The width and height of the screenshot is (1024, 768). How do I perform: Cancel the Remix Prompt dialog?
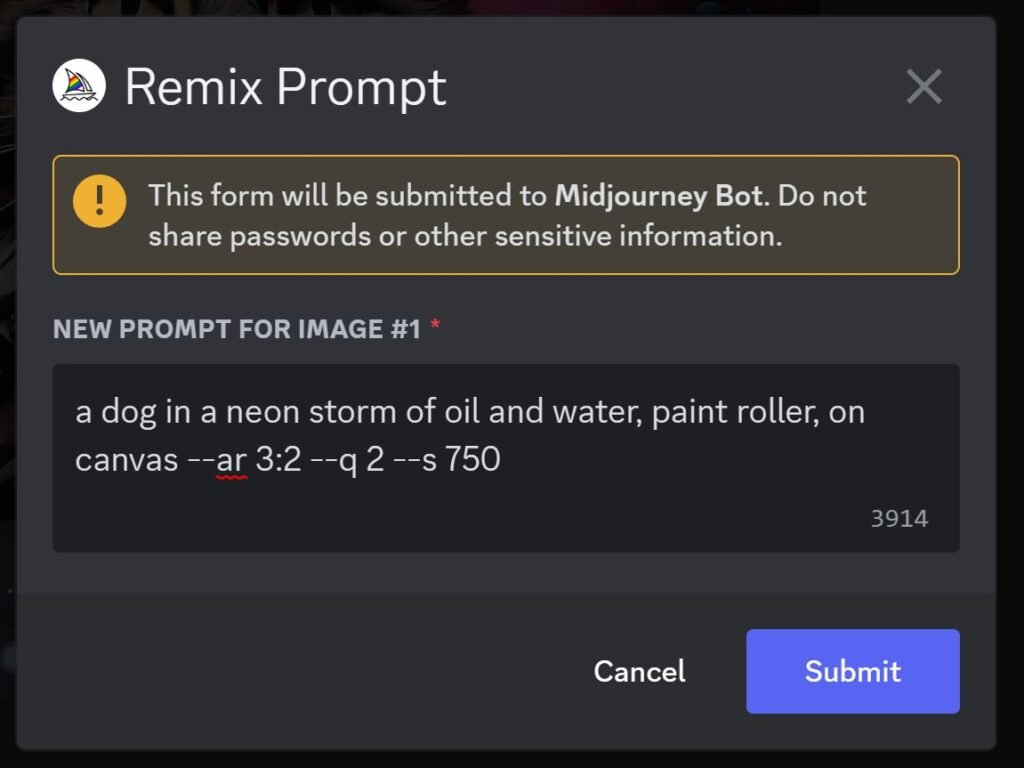click(639, 671)
